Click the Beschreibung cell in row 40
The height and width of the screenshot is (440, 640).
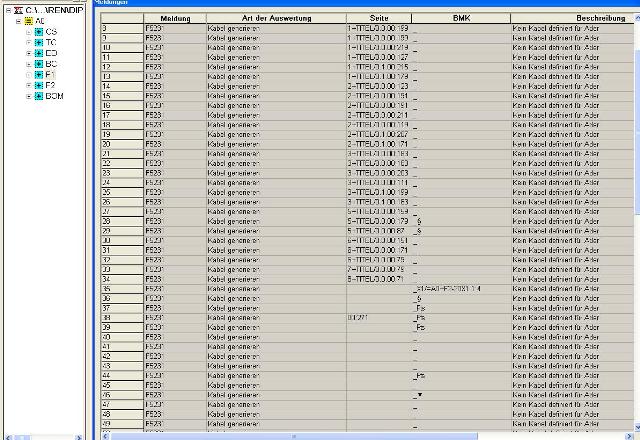(x=572, y=337)
